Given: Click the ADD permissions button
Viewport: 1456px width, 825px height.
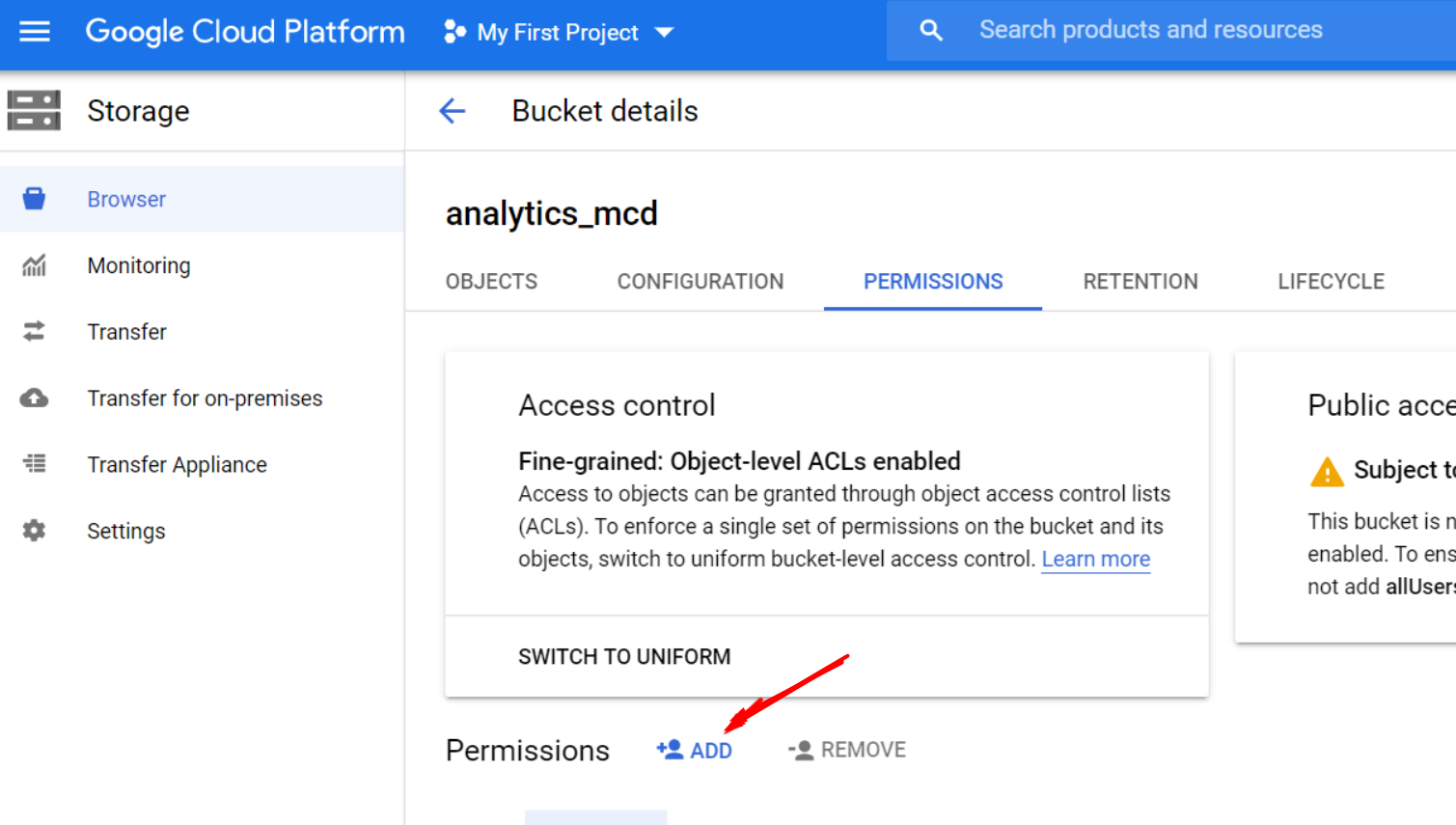Looking at the screenshot, I should (x=695, y=750).
